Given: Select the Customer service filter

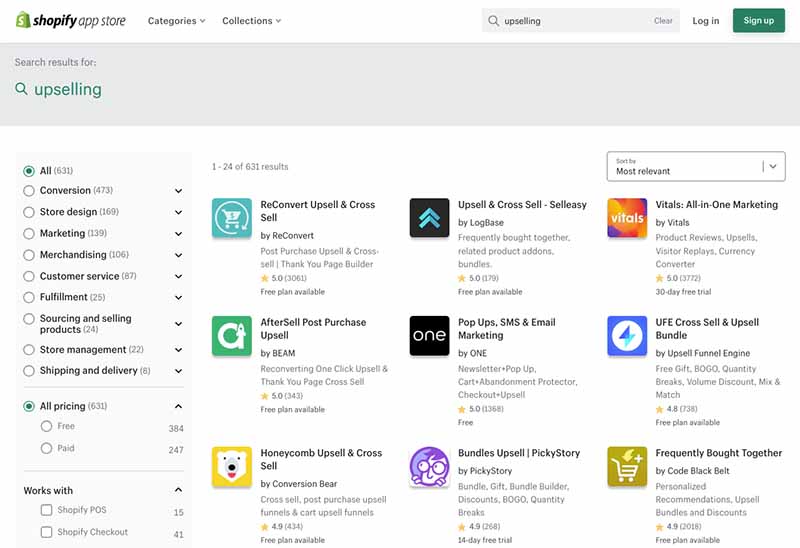Looking at the screenshot, I should [x=29, y=277].
